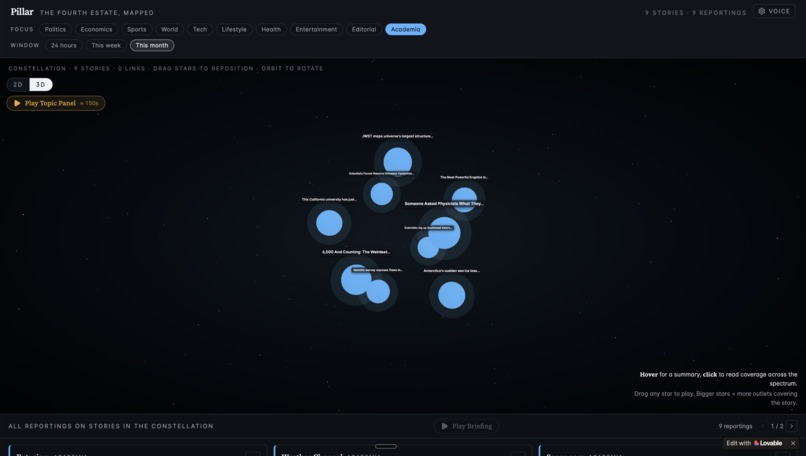This screenshot has height=456, width=806.
Task: Switch constellation to 2D view
Action: (x=18, y=84)
